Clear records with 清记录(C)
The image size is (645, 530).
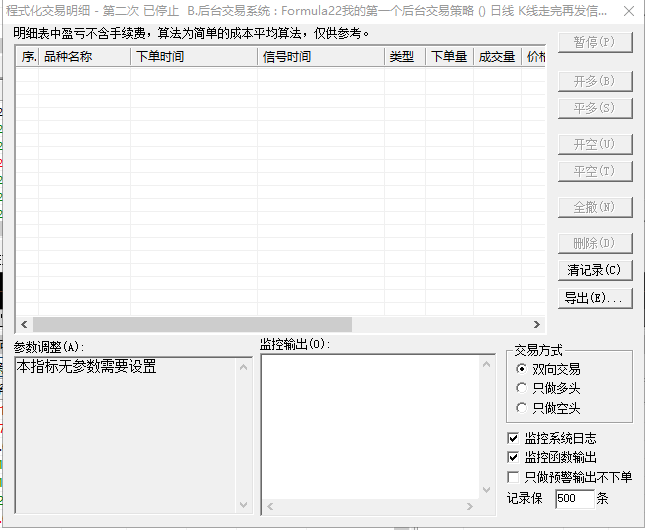(595, 270)
